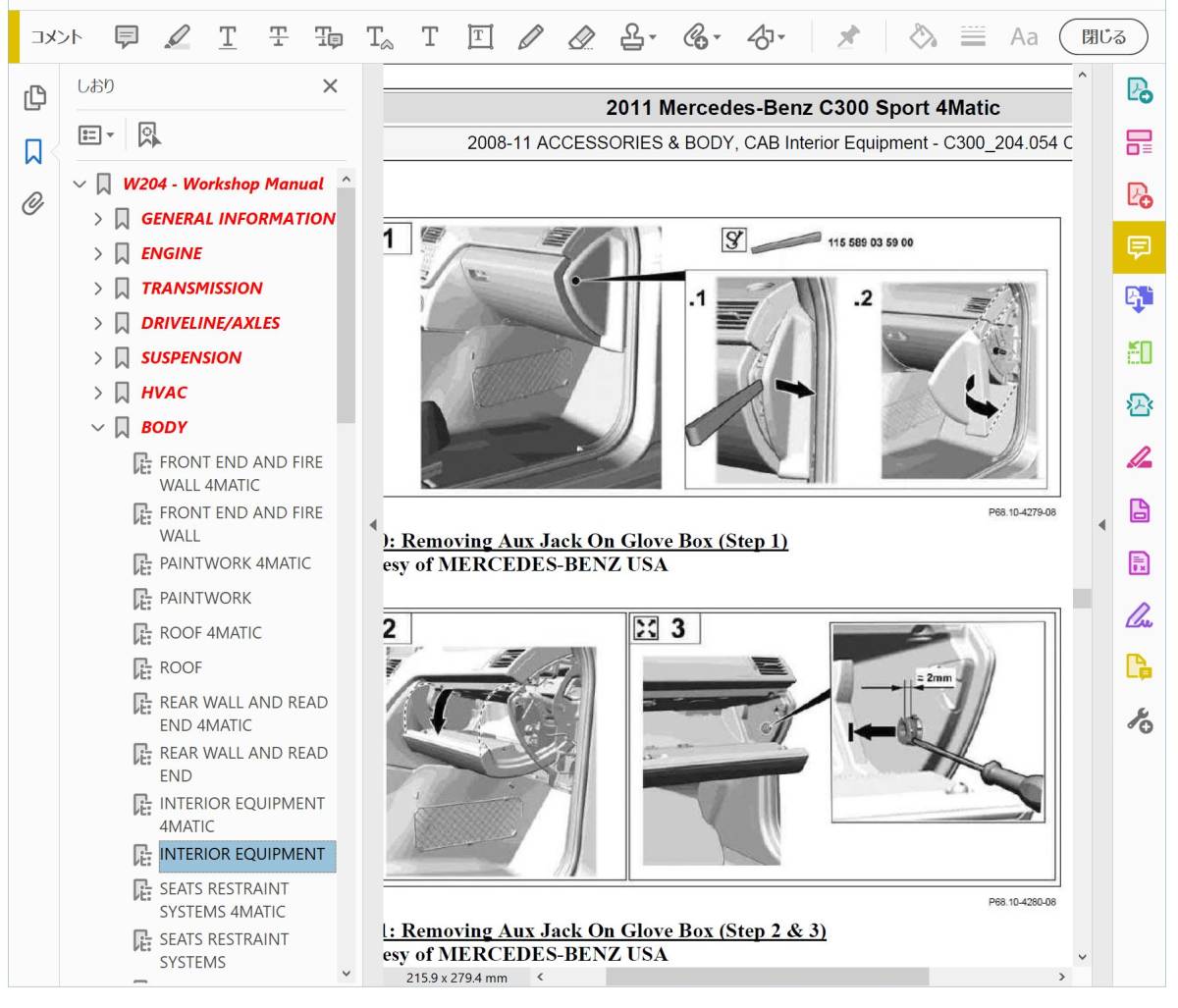Viewport: 1178px width, 1008px height.
Task: Open the Aa text properties
Action: coord(1024,37)
